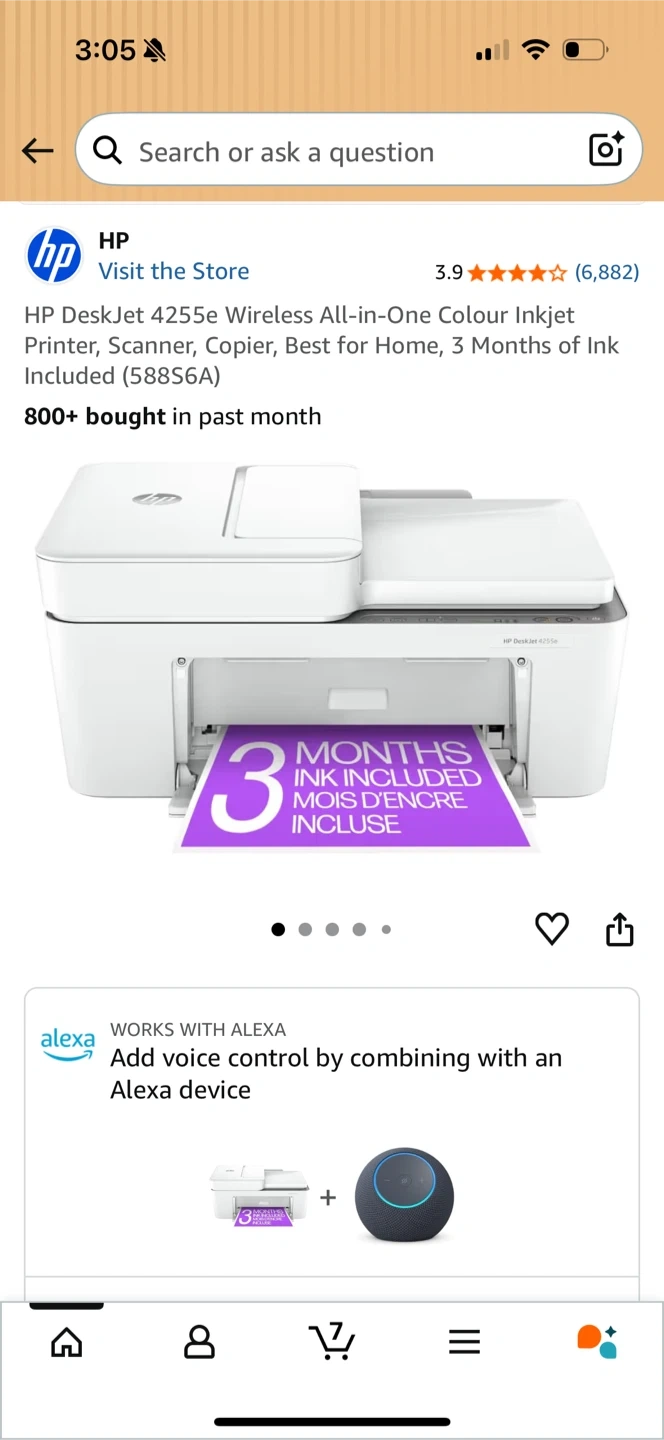664x1440 pixels.
Task: Tap the share icon
Action: [620, 929]
